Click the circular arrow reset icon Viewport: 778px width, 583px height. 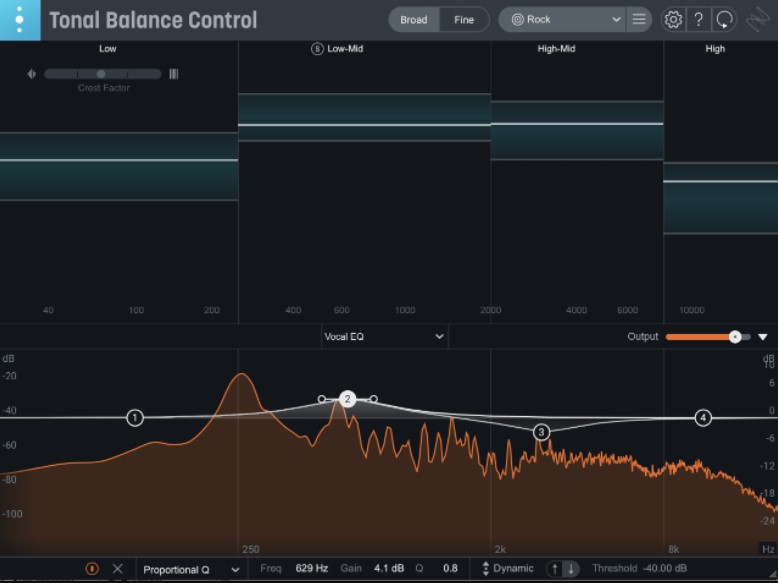(x=724, y=20)
